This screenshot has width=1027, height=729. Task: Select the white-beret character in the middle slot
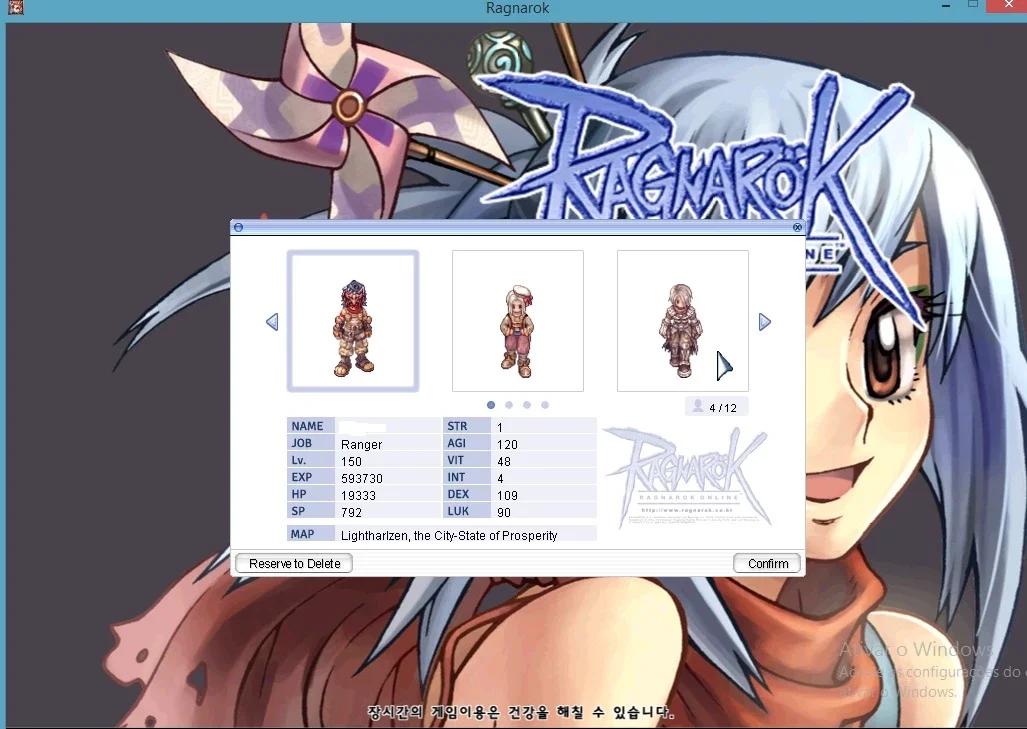(x=517, y=321)
